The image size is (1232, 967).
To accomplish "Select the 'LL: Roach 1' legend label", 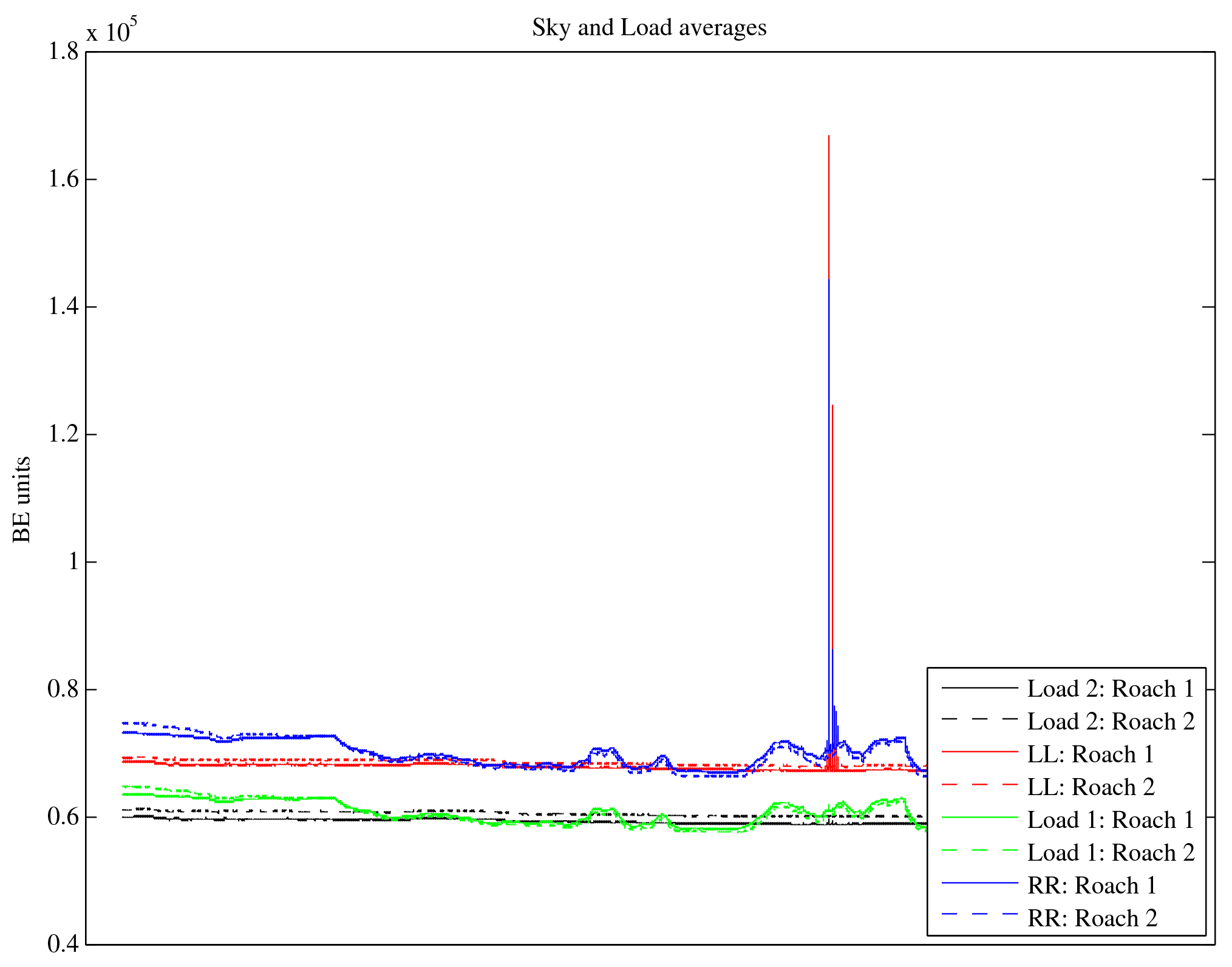I will (1090, 754).
